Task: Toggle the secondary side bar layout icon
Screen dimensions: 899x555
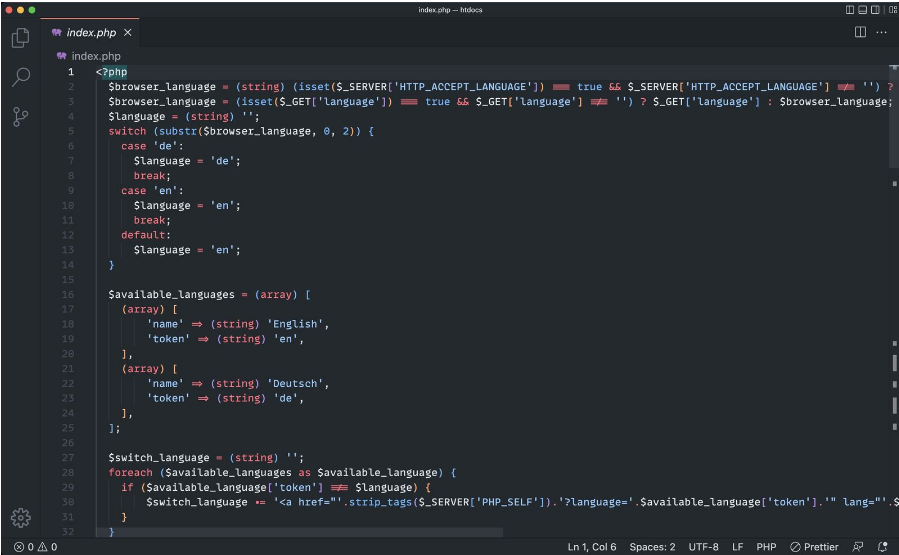Action: pyautogui.click(x=875, y=10)
